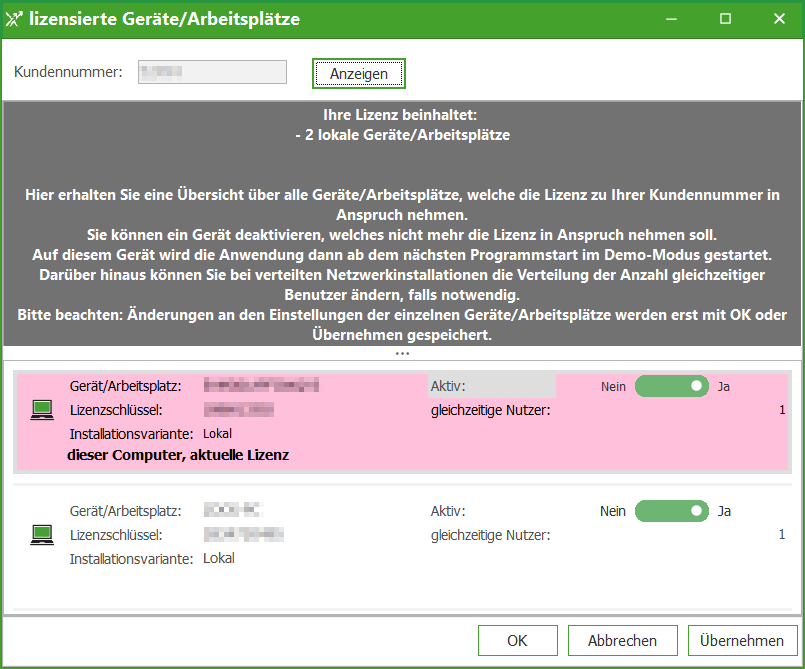This screenshot has height=669, width=805.
Task: Click the Ja label beside the highlighted entry's switch
Action: [x=724, y=386]
